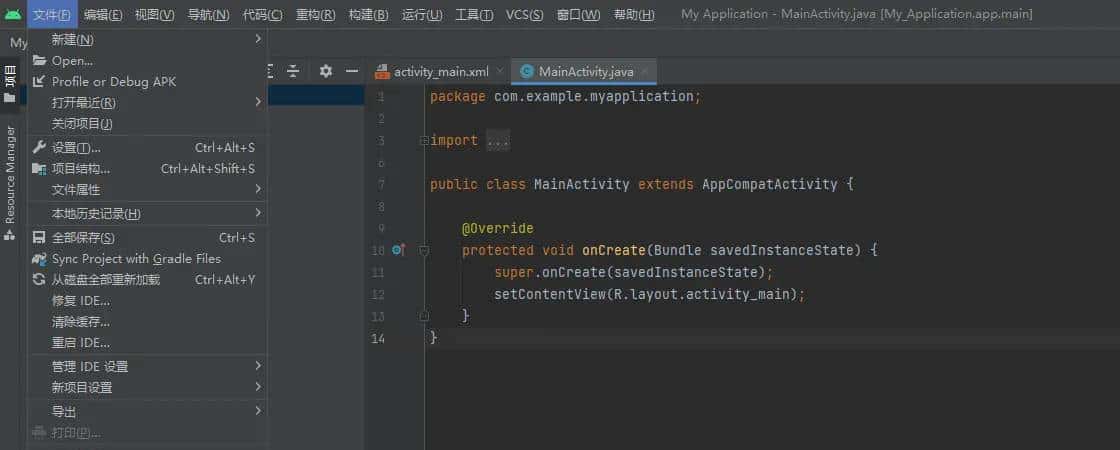The height and width of the screenshot is (450, 1120).
Task: Choose Open... from the file menu
Action: (147, 61)
